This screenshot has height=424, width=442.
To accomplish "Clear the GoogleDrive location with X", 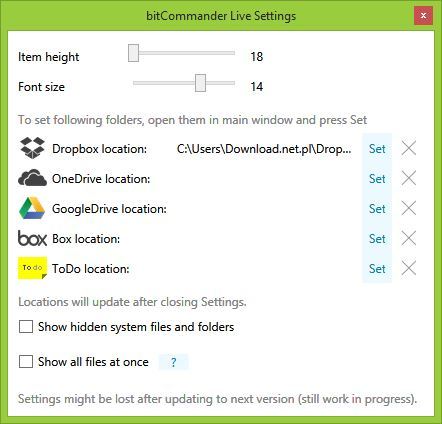I will point(409,208).
